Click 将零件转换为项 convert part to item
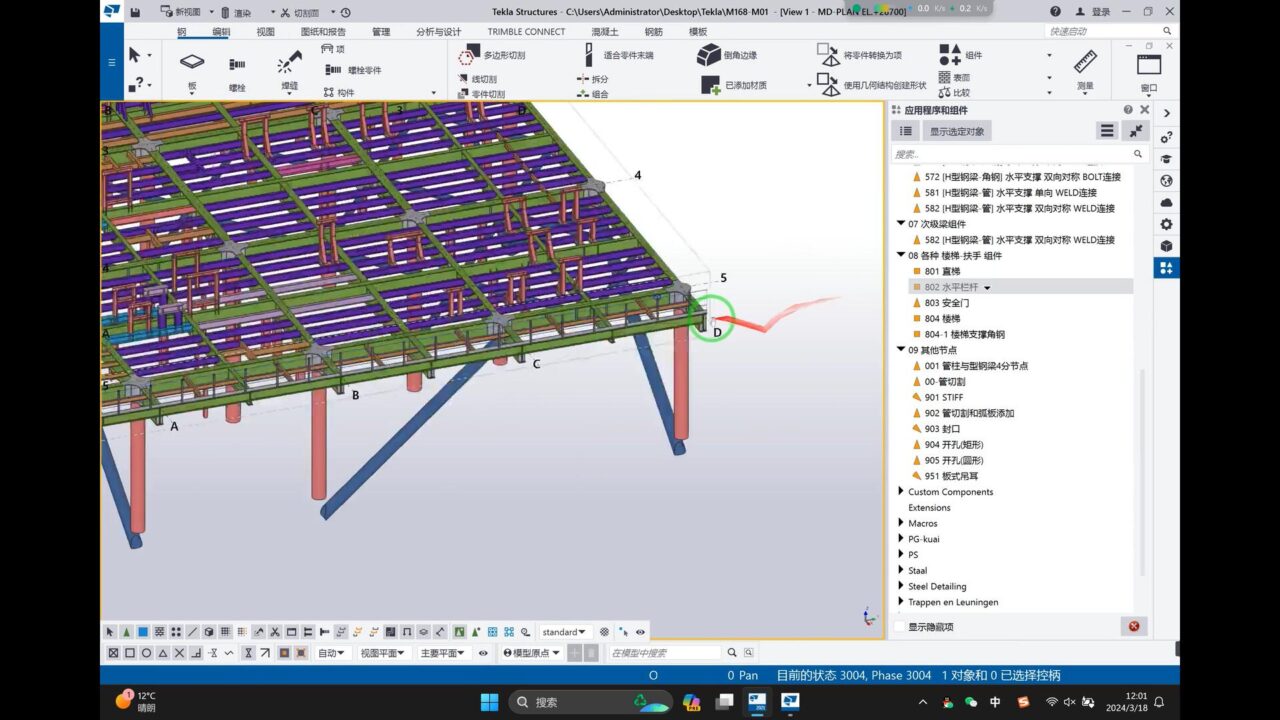This screenshot has width=1280, height=720. [859, 55]
